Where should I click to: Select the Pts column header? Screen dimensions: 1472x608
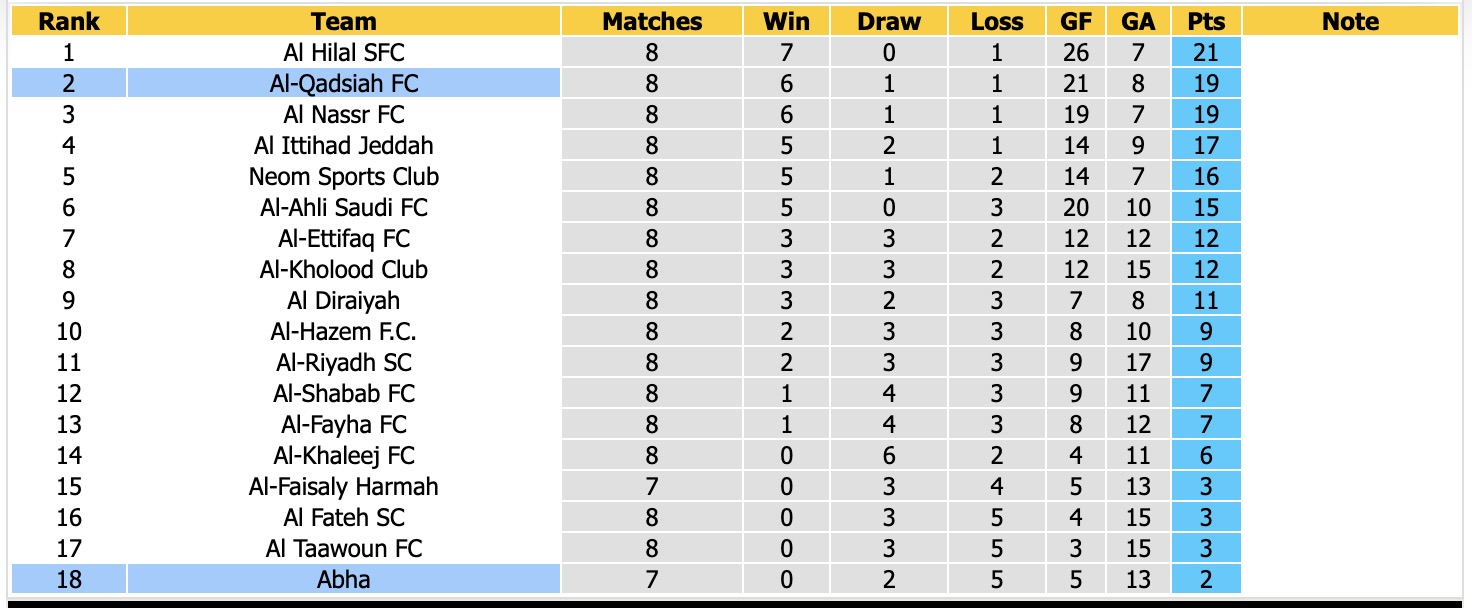click(x=1206, y=21)
